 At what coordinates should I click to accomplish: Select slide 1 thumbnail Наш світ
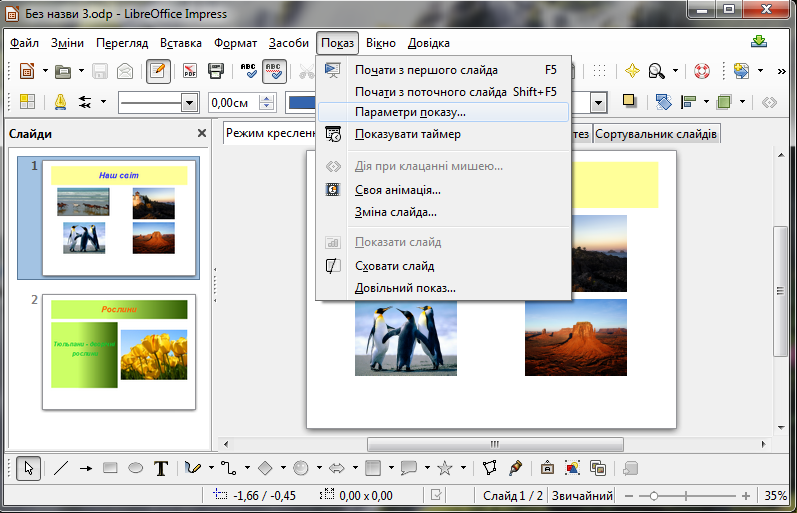(x=119, y=218)
